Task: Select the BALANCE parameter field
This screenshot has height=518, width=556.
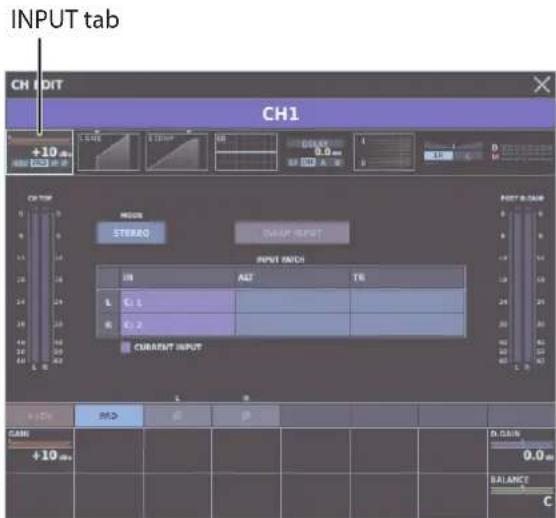Action: pyautogui.click(x=522, y=495)
